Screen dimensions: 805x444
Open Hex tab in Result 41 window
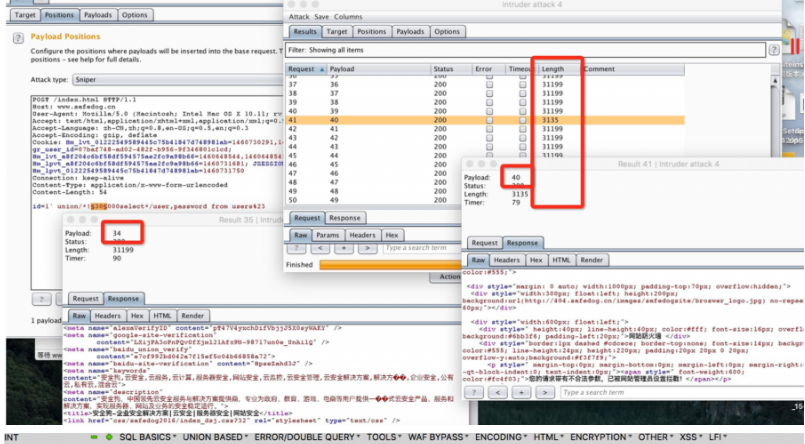(x=535, y=260)
